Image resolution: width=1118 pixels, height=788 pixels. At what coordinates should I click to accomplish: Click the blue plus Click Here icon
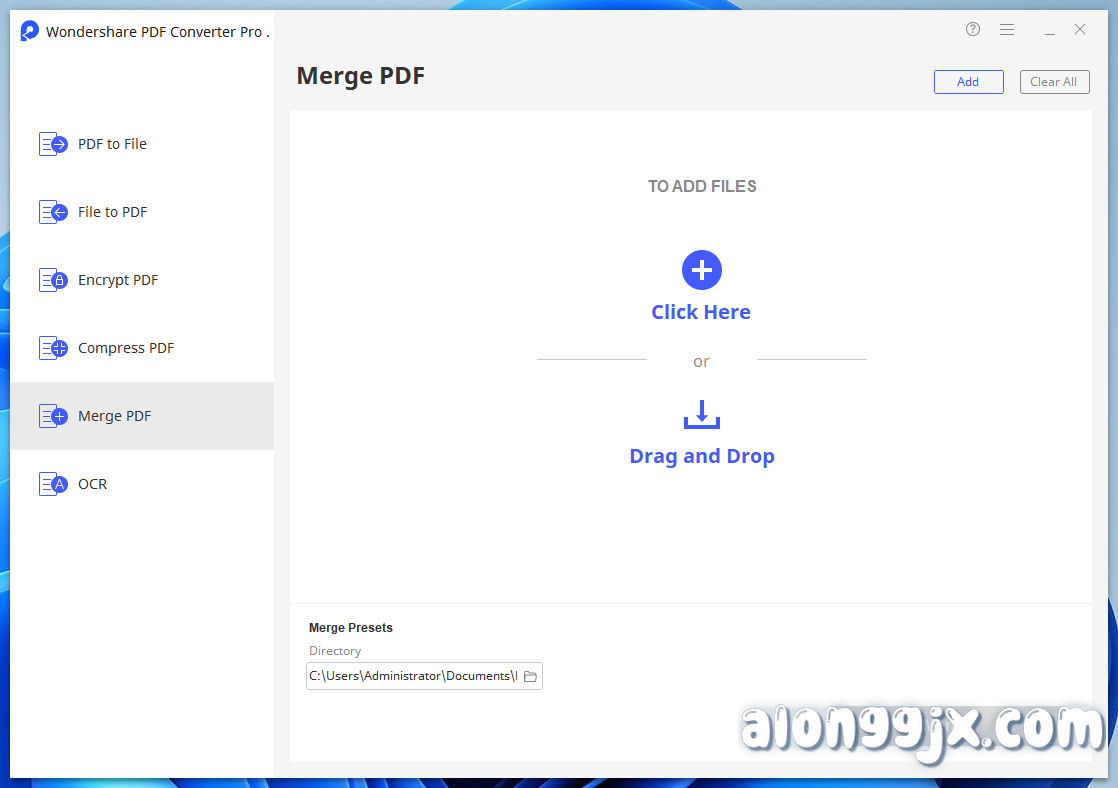(x=701, y=269)
